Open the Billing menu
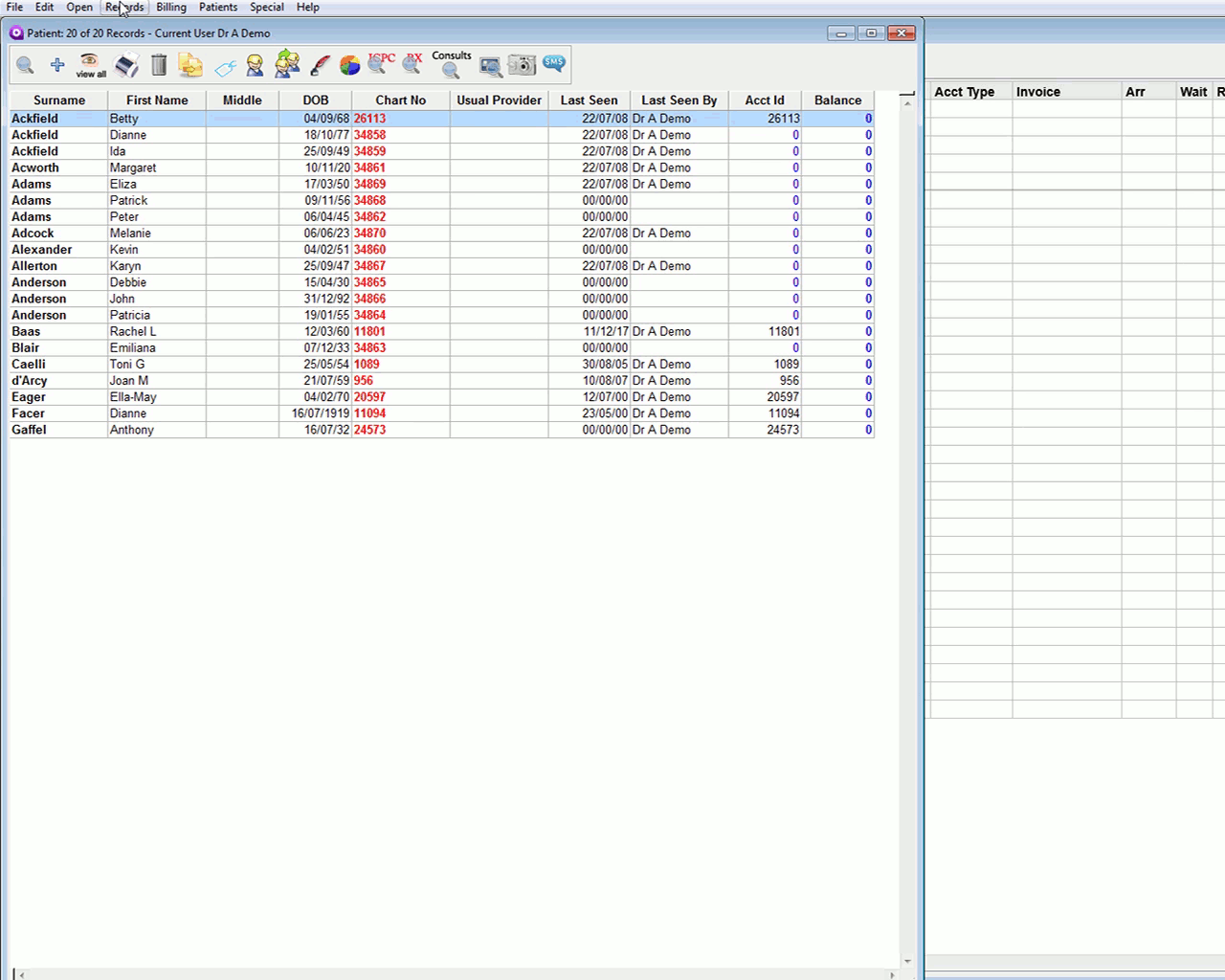 [171, 7]
